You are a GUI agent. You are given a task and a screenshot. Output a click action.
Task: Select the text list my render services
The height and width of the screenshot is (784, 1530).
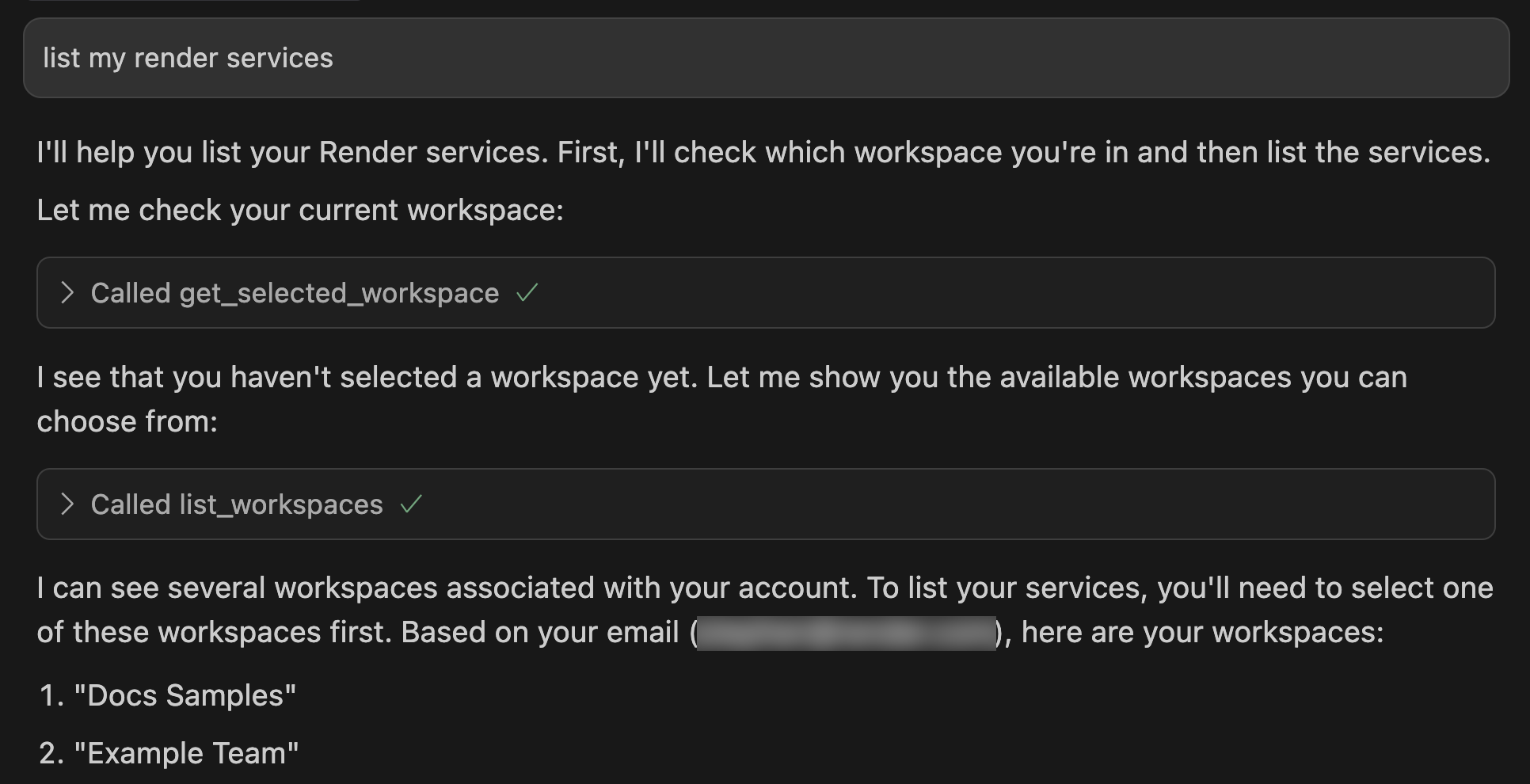point(188,57)
